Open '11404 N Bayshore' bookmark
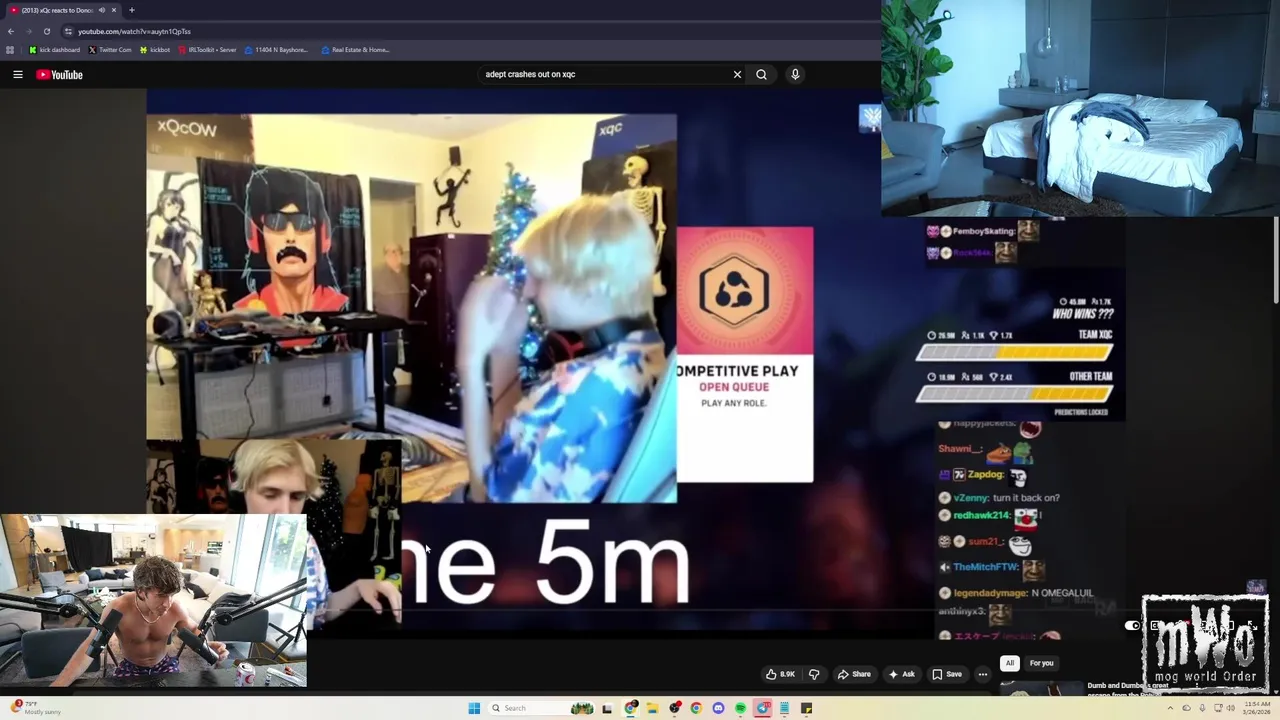1280x720 pixels. click(276, 50)
